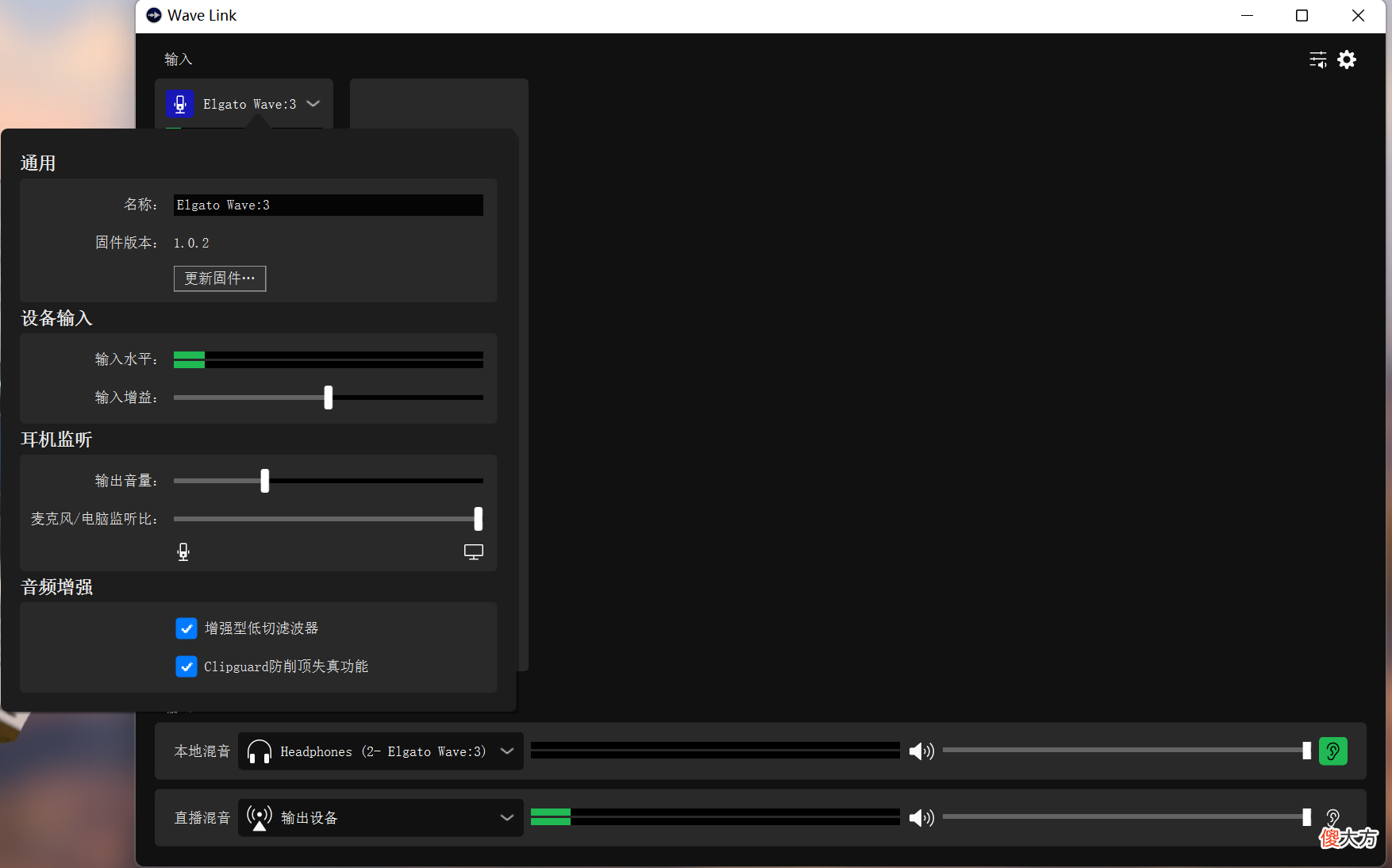The width and height of the screenshot is (1392, 868).
Task: Click the 直播混音 label
Action: point(202,818)
